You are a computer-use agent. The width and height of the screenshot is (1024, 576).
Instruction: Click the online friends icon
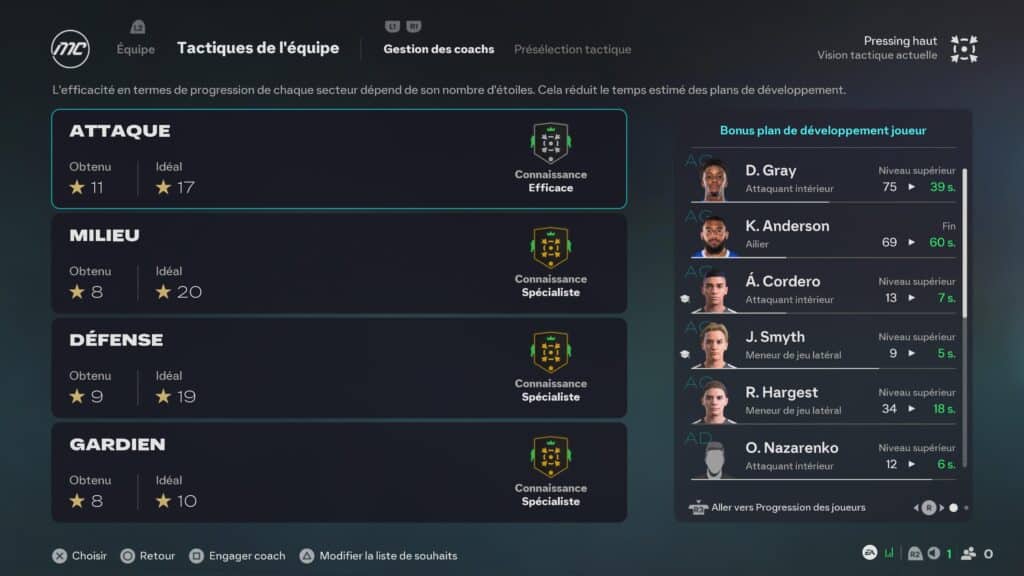969,553
